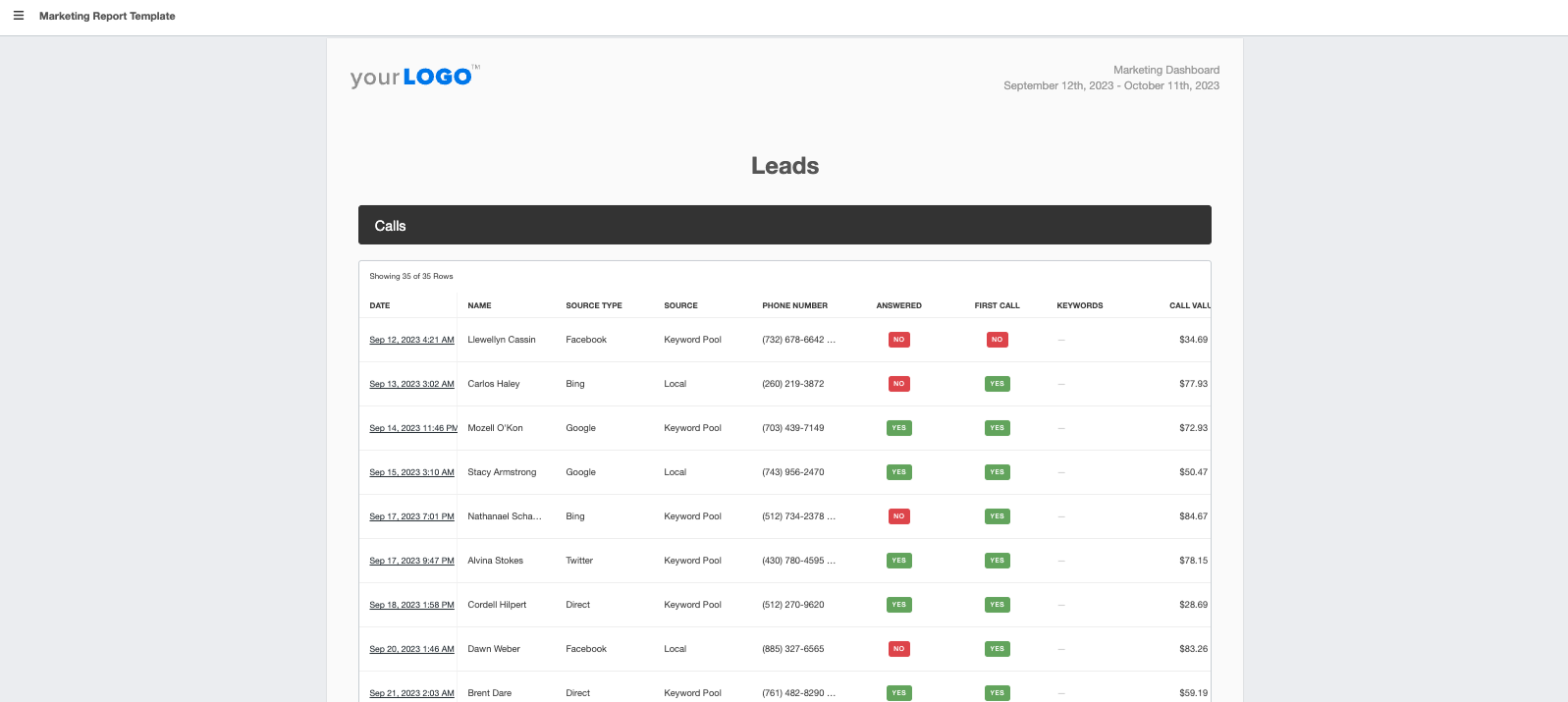Click the Leads page heading
The width and height of the screenshot is (1568, 702).
coord(784,166)
